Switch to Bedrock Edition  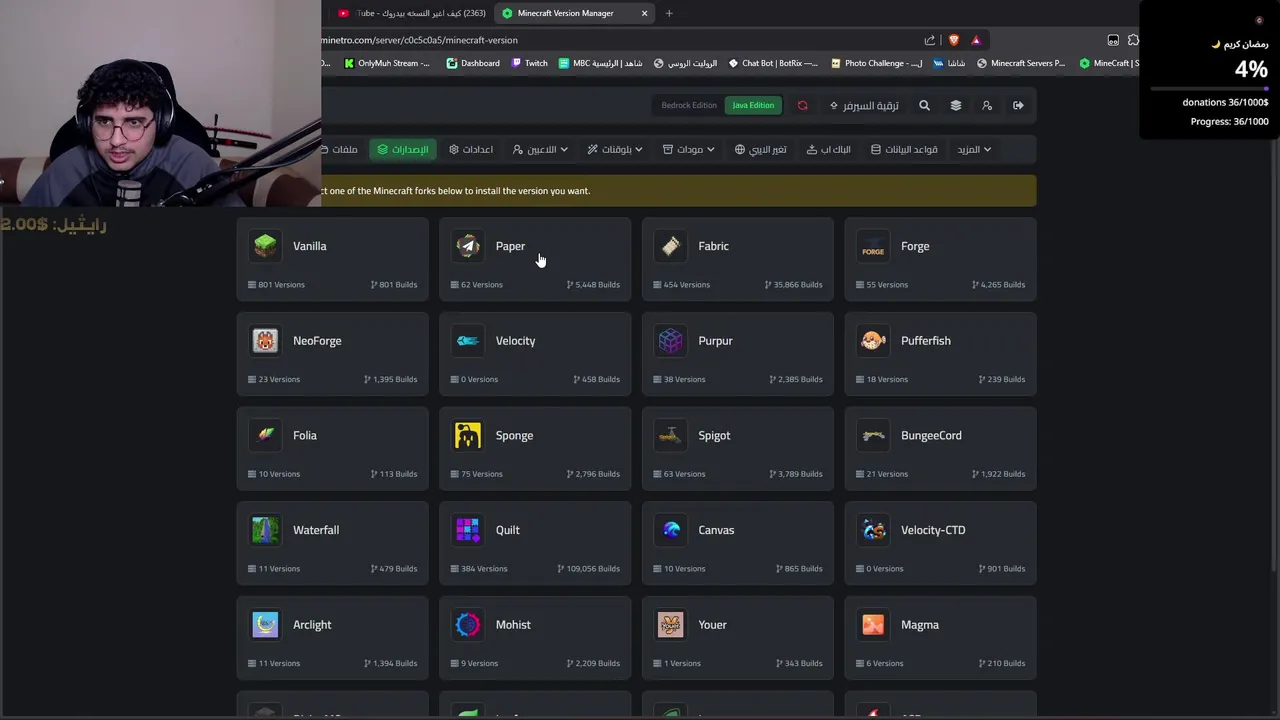click(x=689, y=105)
